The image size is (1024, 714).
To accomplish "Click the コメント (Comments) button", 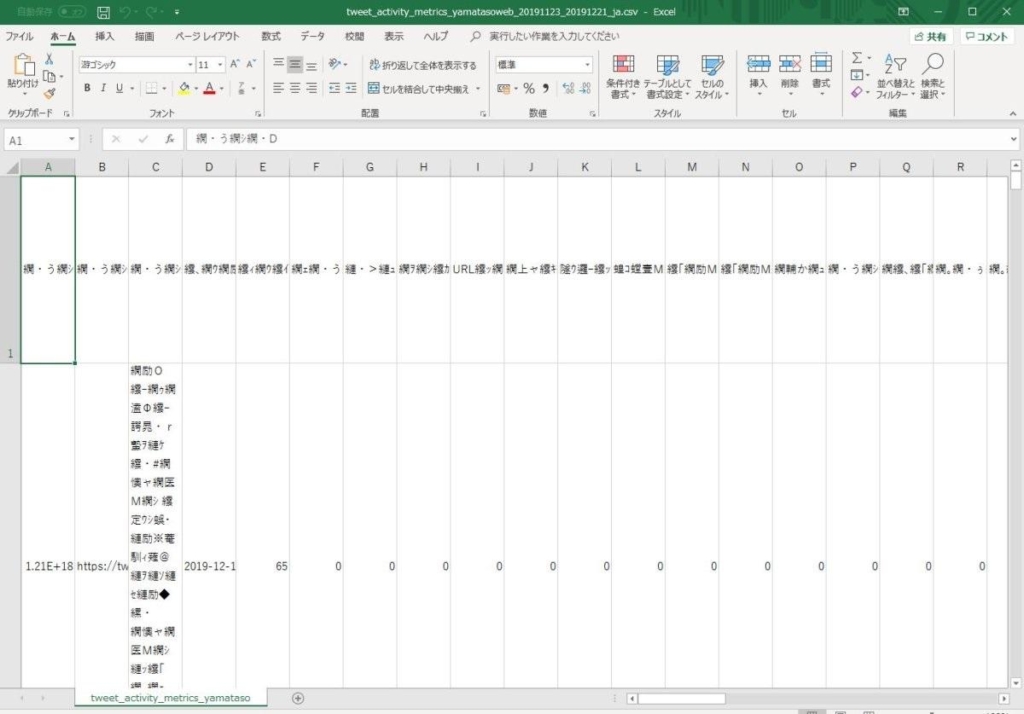I will point(985,34).
